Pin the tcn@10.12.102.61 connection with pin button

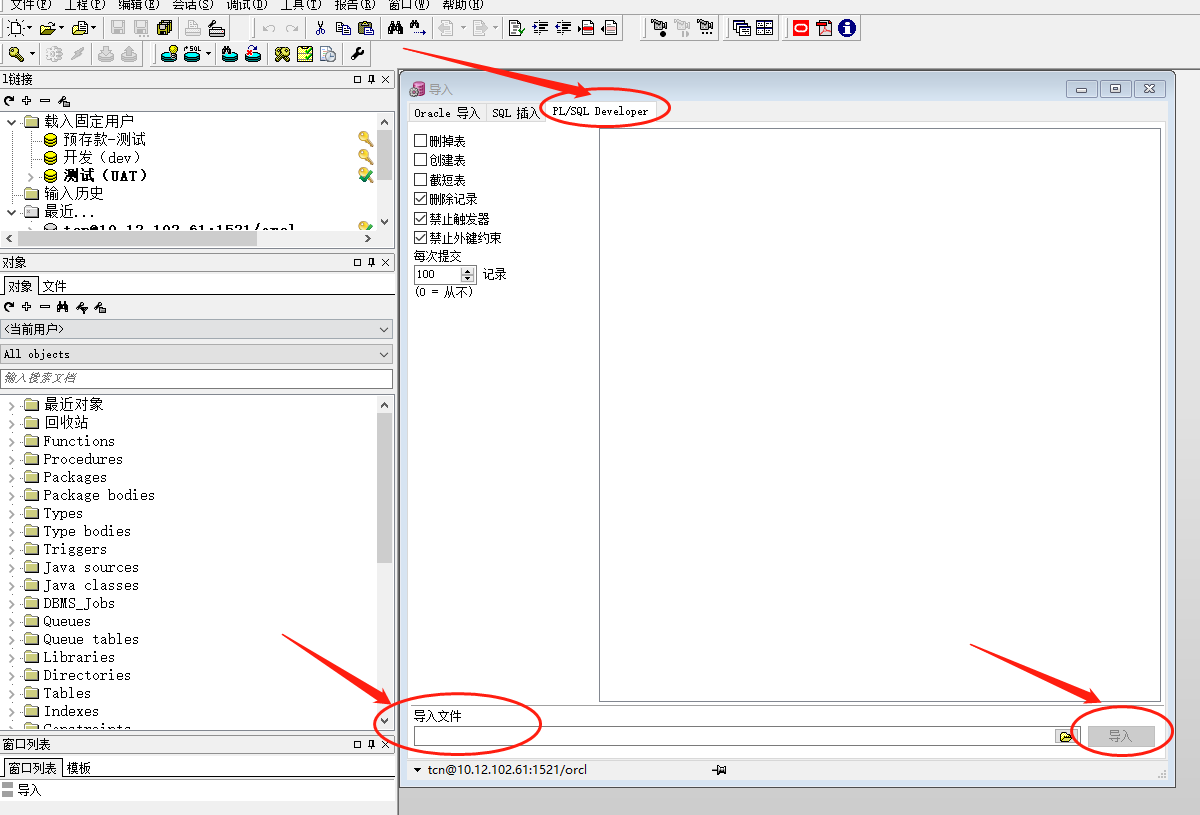[x=719, y=771]
